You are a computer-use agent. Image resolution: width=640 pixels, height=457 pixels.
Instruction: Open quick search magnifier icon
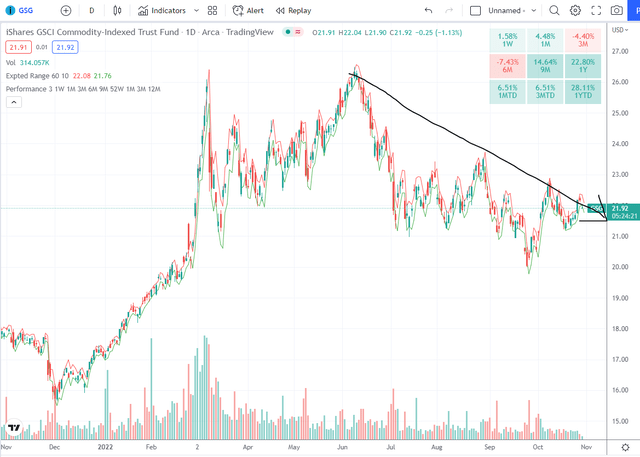(554, 11)
